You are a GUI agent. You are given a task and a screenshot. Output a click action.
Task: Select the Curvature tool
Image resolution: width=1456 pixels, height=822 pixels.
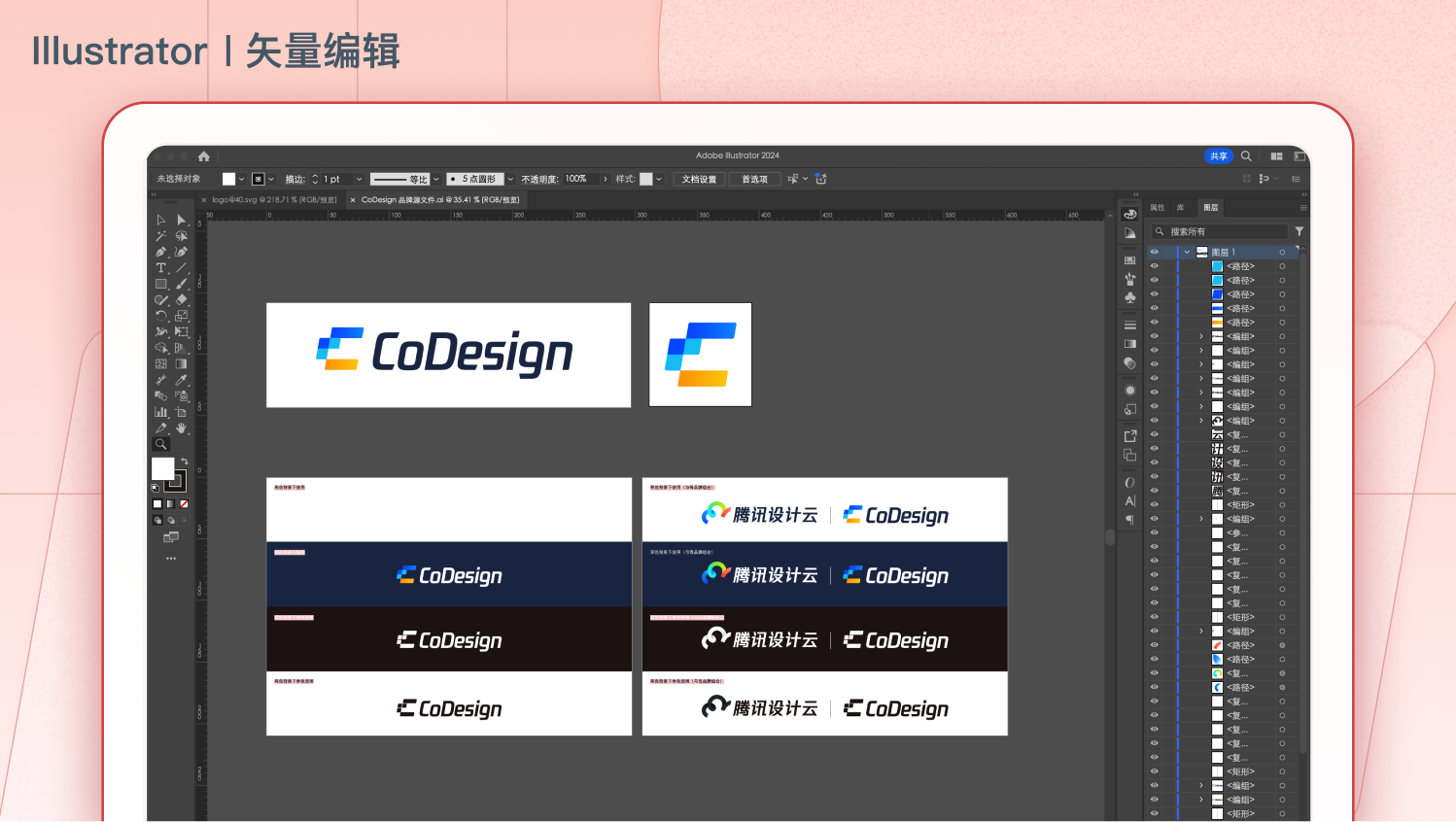click(181, 252)
